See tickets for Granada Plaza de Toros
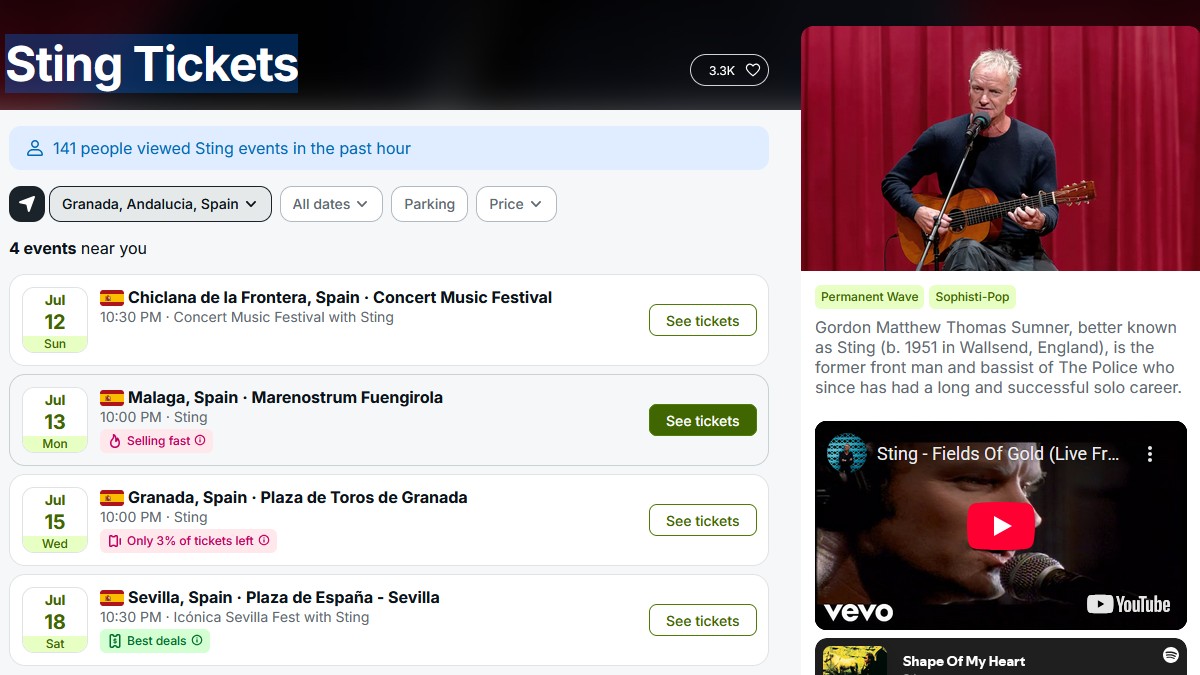 tap(702, 521)
